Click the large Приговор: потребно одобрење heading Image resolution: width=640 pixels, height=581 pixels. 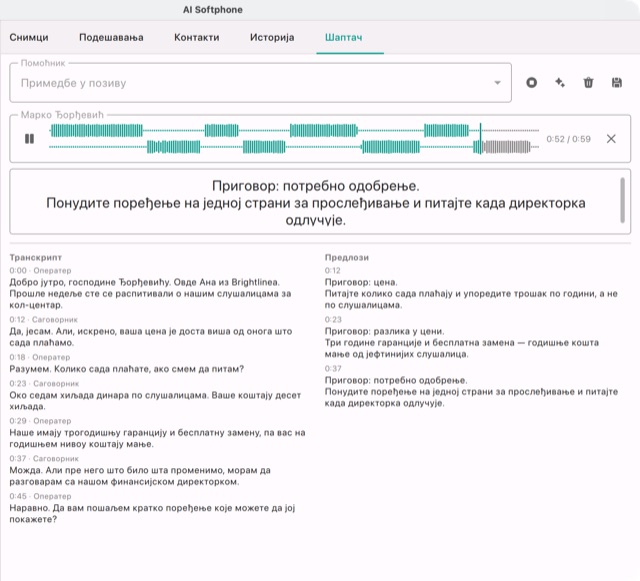316,186
